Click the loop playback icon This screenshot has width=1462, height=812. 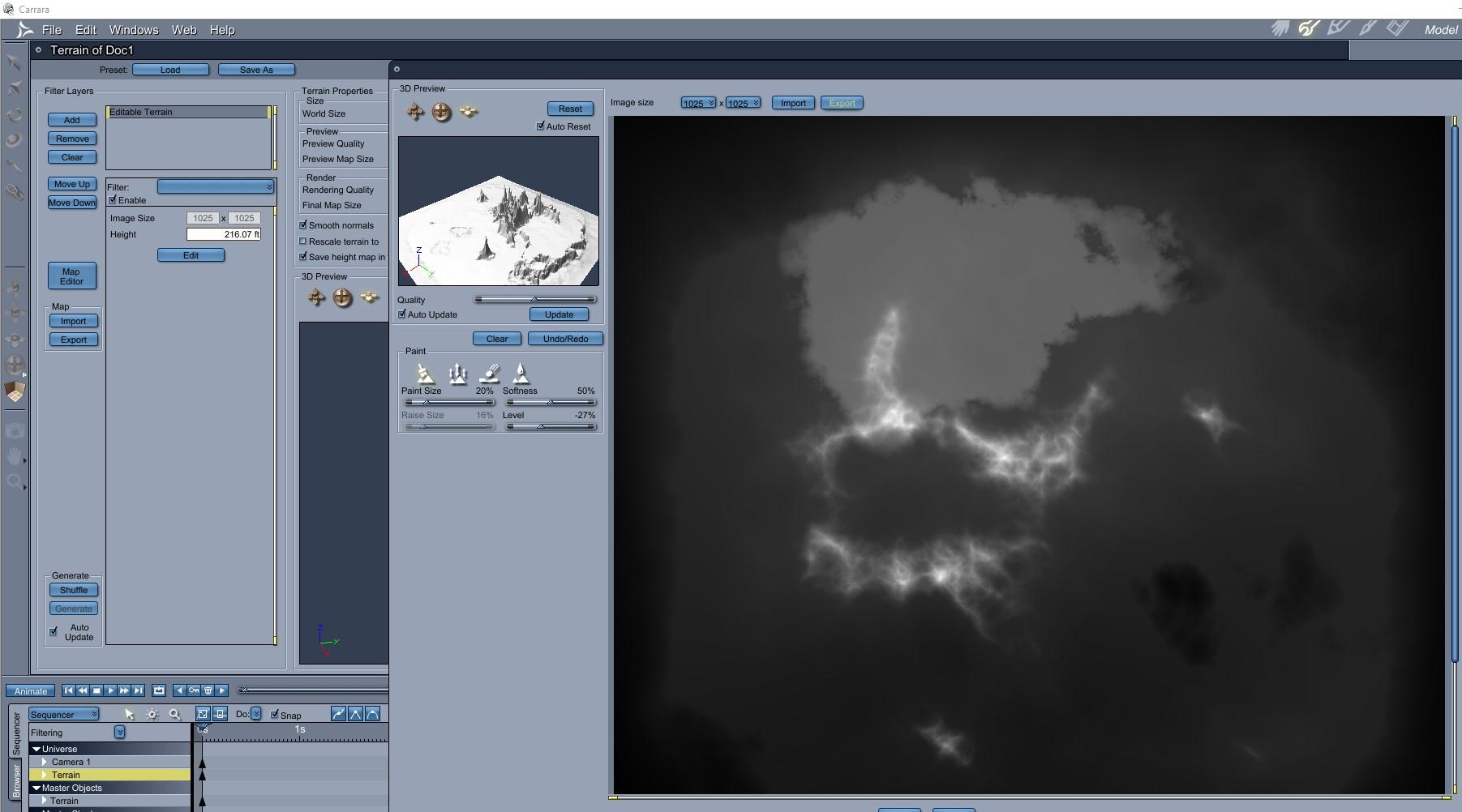pos(159,690)
